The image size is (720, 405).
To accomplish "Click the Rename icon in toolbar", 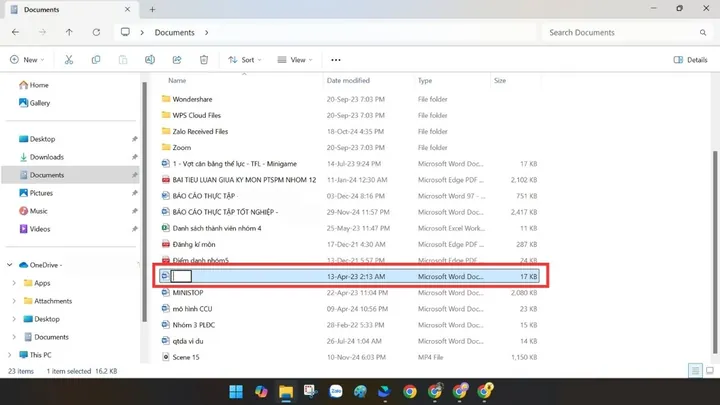I will (x=150, y=60).
